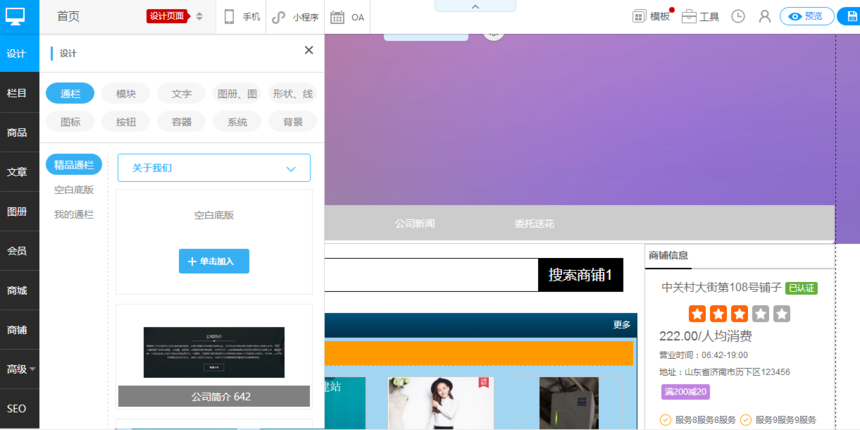Open the SEO sidebar item
The height and width of the screenshot is (430, 860).
[x=17, y=409]
